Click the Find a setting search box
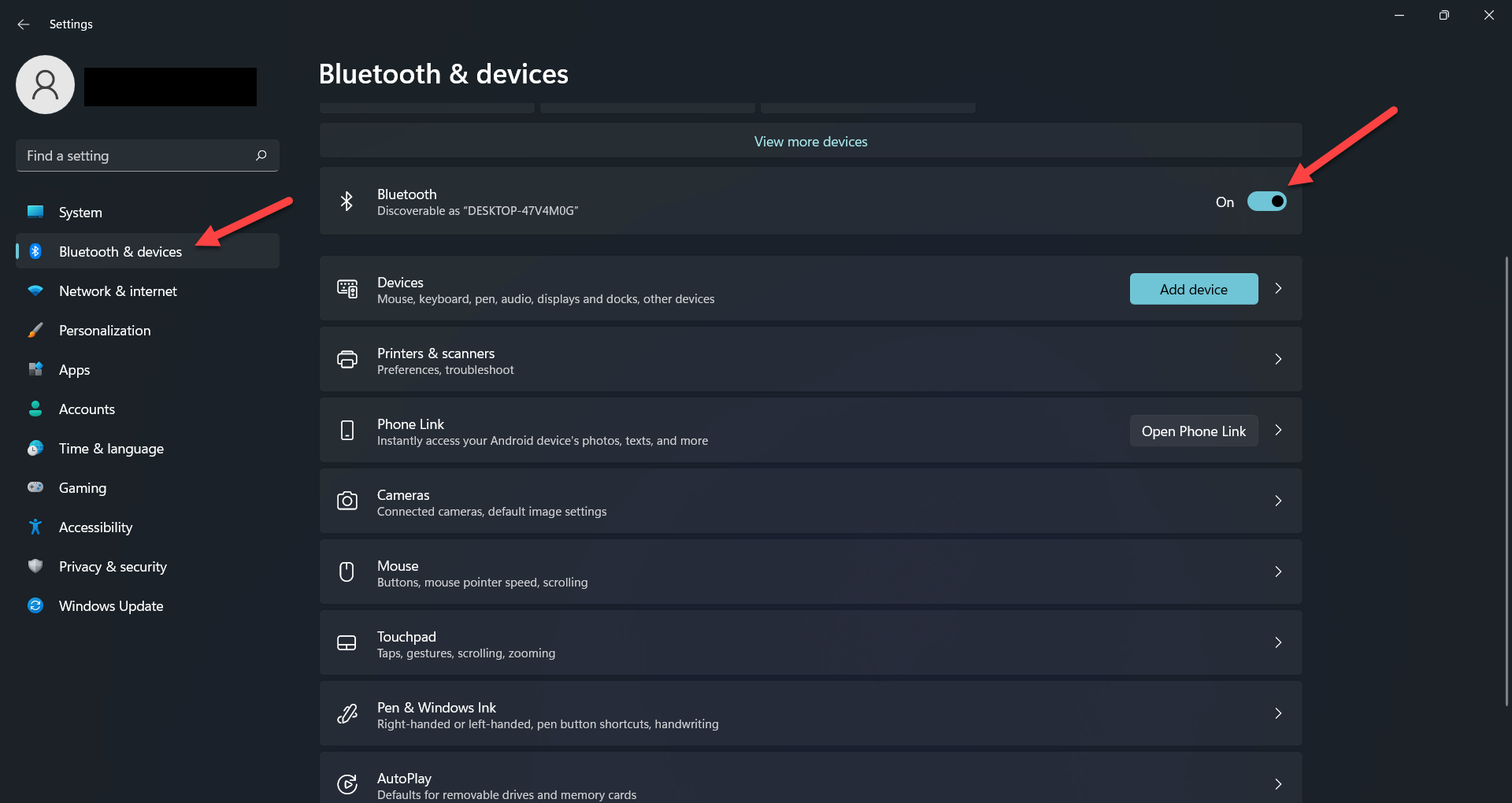Viewport: 1512px width, 803px height. coord(134,156)
